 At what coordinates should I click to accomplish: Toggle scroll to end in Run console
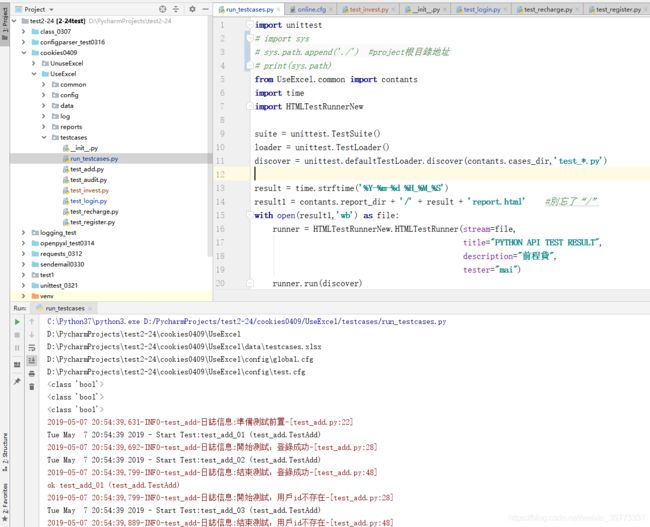32,360
